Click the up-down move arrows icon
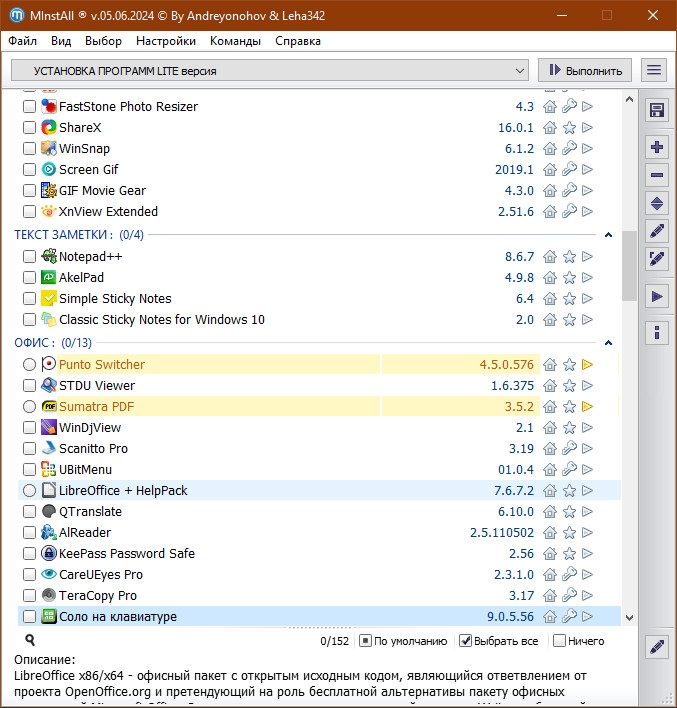The image size is (677, 708). [x=657, y=203]
